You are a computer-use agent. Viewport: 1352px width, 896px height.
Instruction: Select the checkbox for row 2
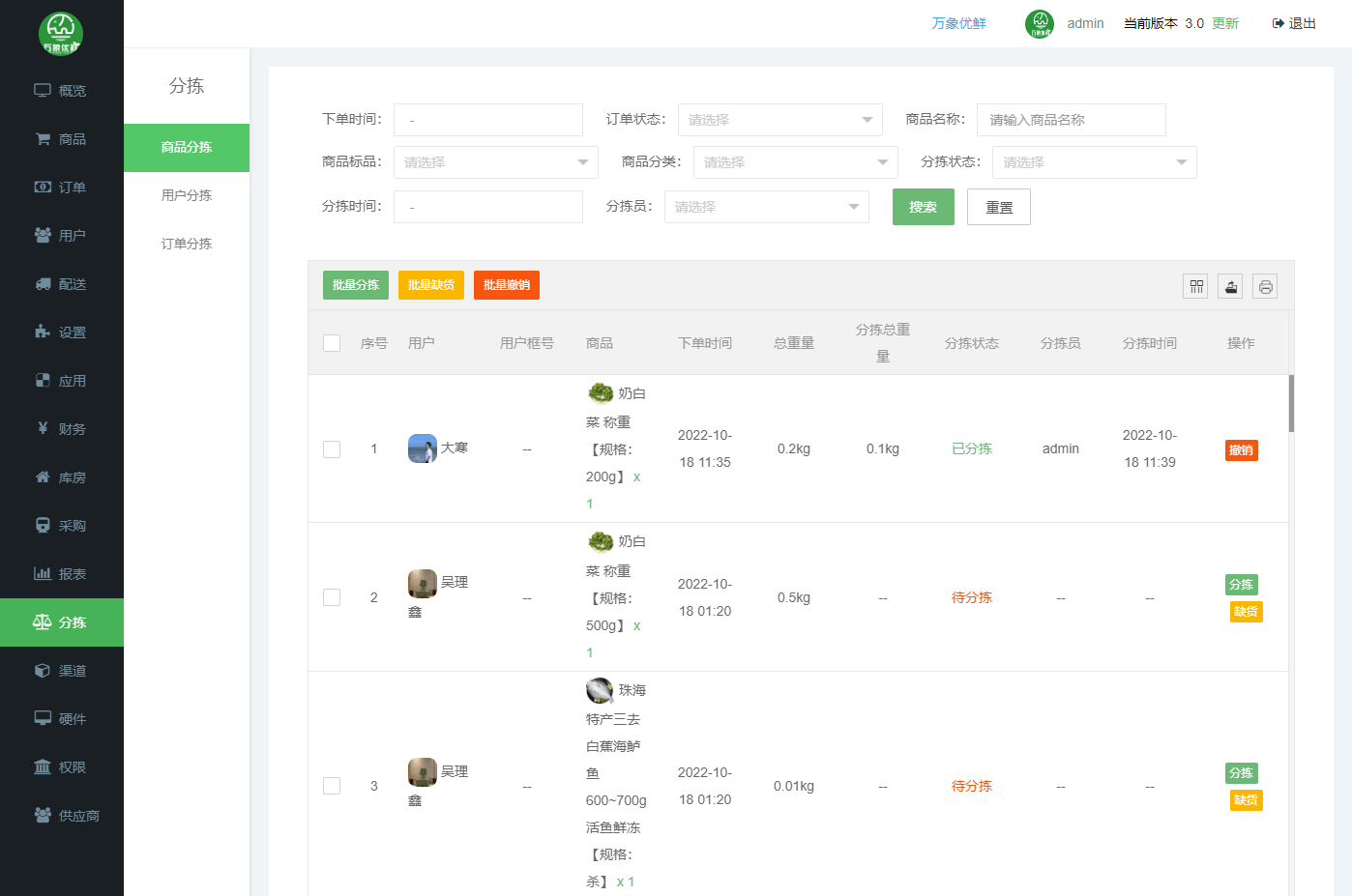click(332, 597)
